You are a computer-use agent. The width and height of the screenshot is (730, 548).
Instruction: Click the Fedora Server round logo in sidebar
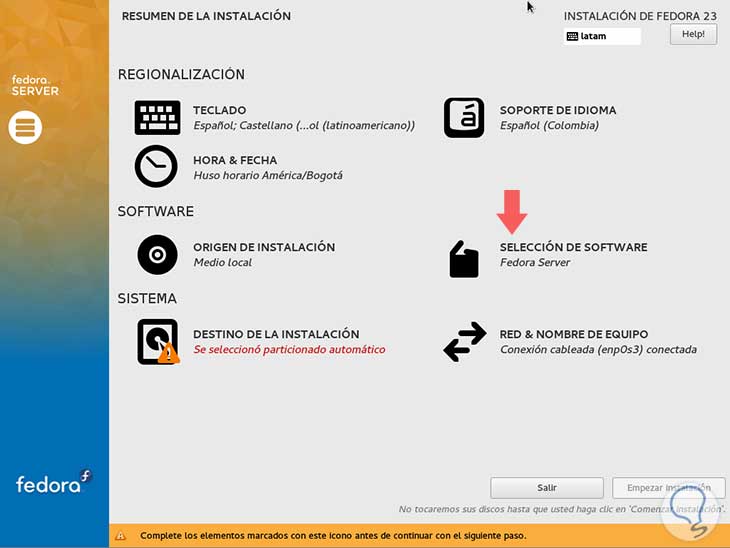25,127
